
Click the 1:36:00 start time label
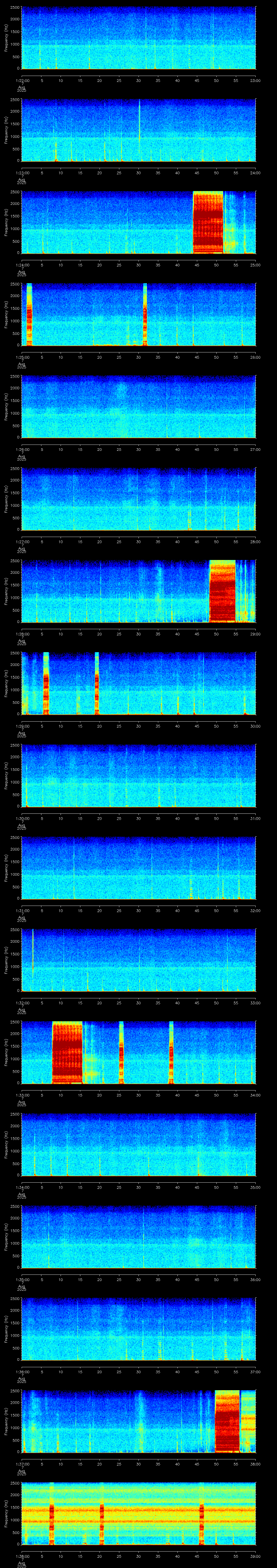pyautogui.click(x=22, y=1371)
